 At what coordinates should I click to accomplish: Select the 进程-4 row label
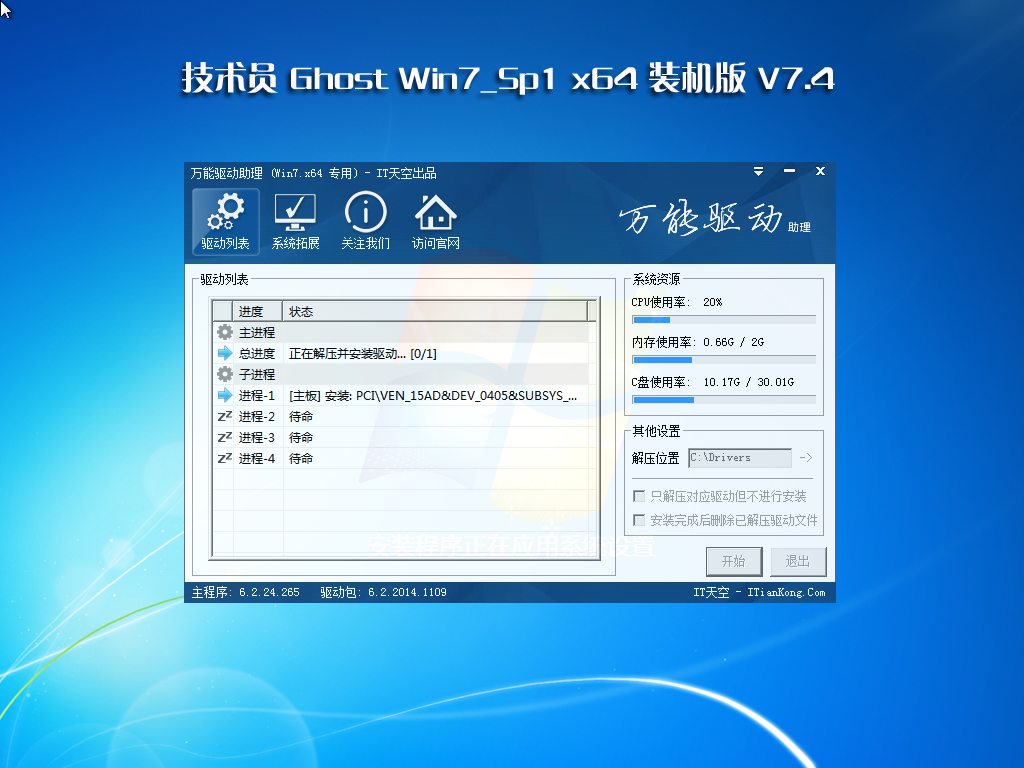(x=257, y=458)
